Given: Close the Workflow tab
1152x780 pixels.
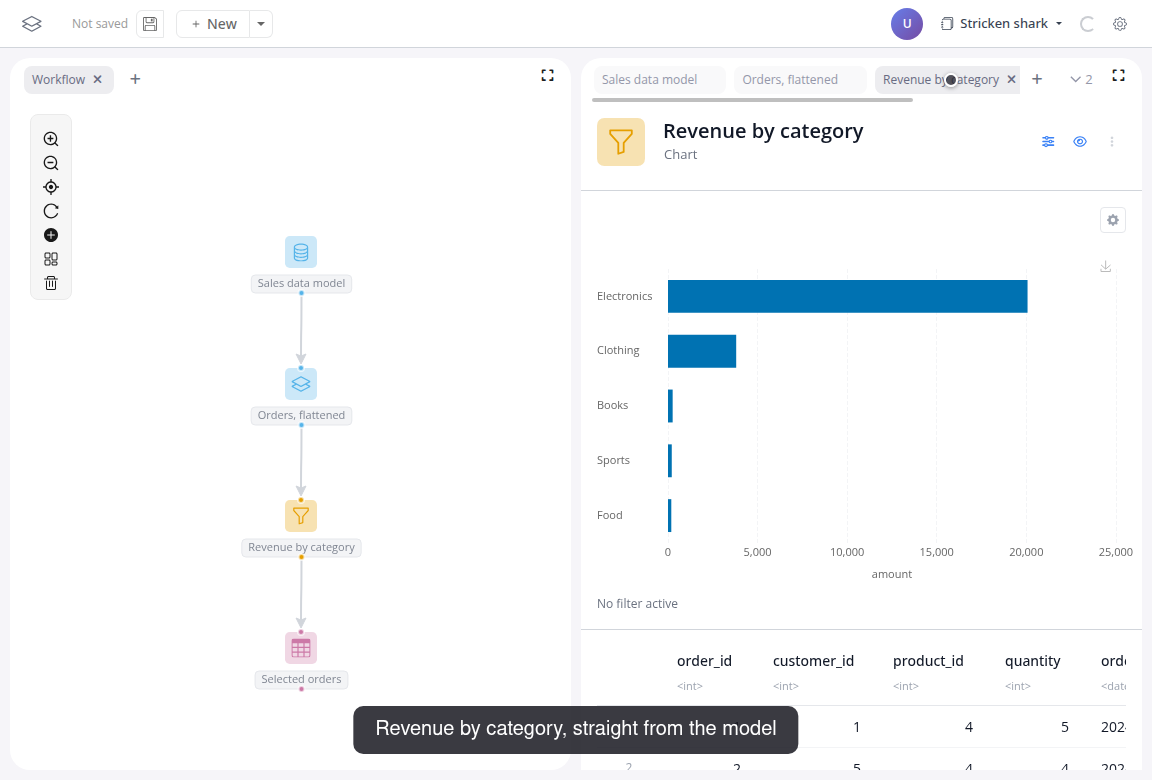Looking at the screenshot, I should (98, 79).
